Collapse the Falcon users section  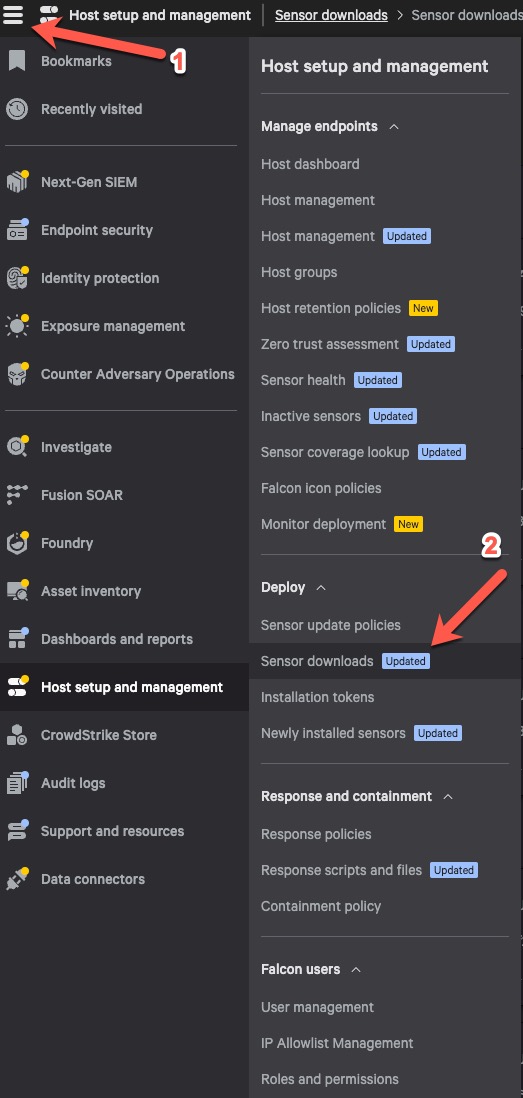(x=356, y=970)
